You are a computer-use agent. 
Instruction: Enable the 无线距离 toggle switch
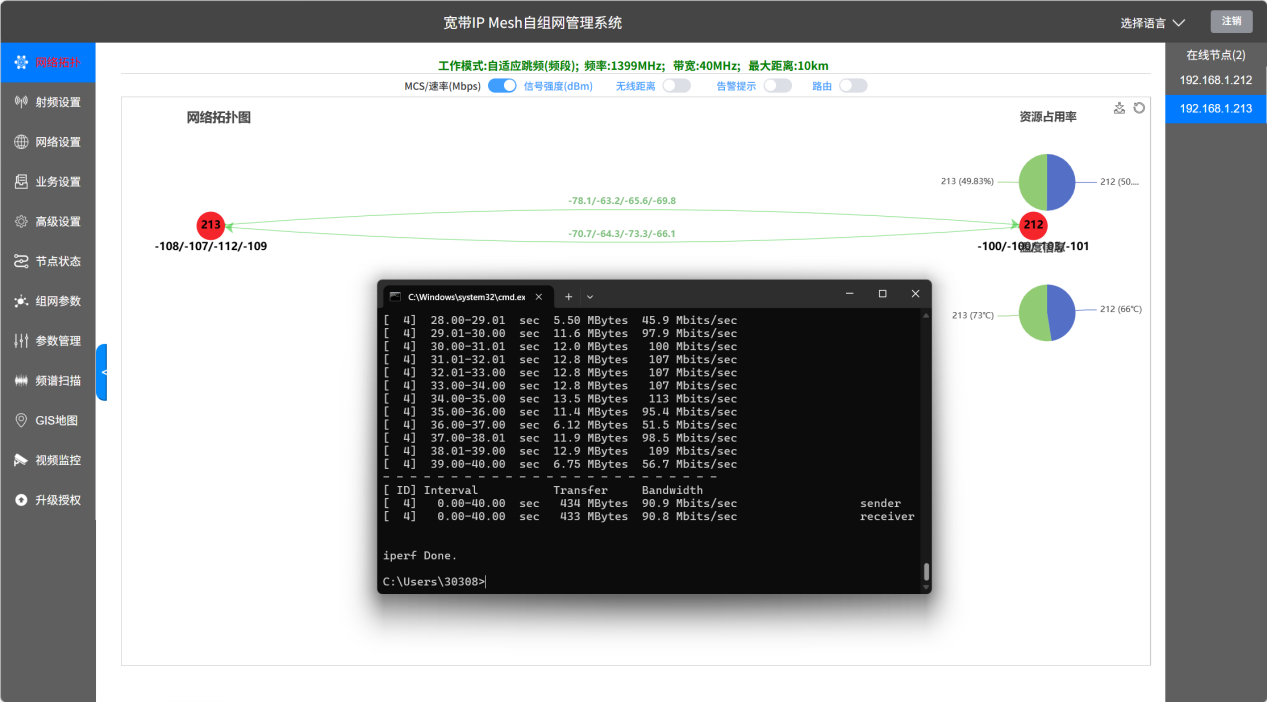tap(677, 86)
